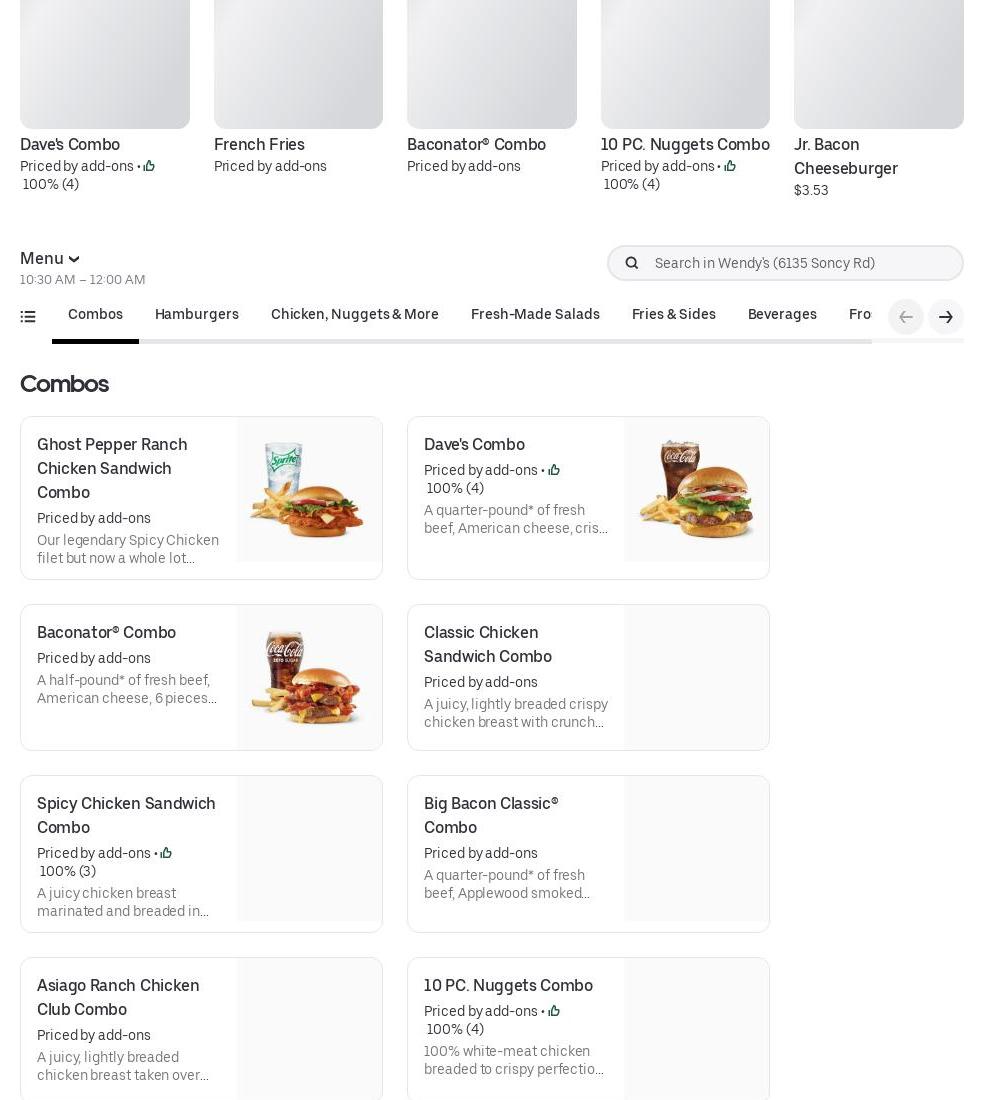Click the left arrow category scroll button

point(906,317)
